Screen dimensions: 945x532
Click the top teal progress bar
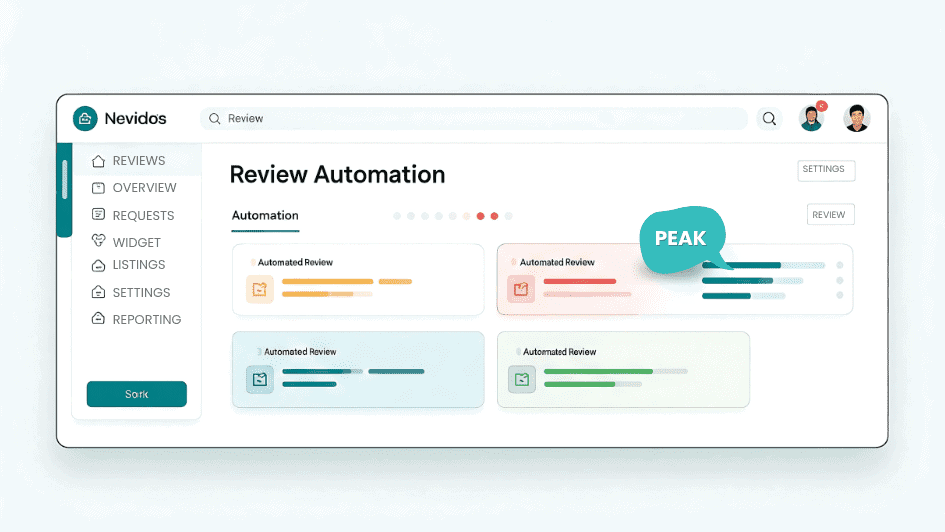[764, 265]
